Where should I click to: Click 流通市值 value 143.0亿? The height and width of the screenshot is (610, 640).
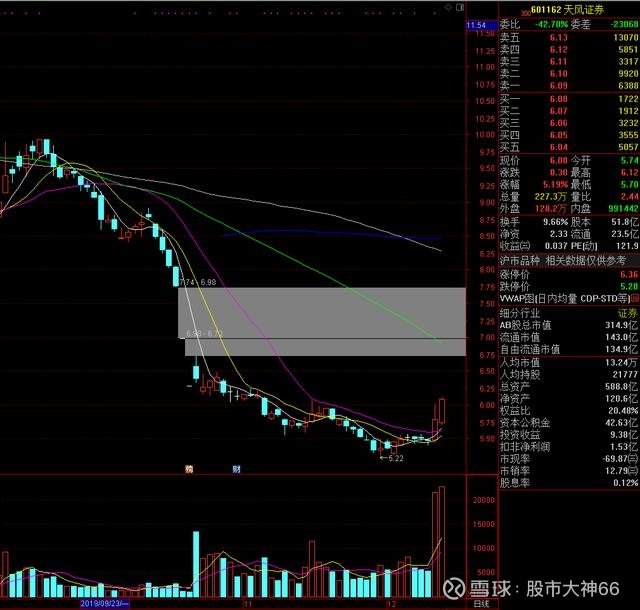pos(622,337)
